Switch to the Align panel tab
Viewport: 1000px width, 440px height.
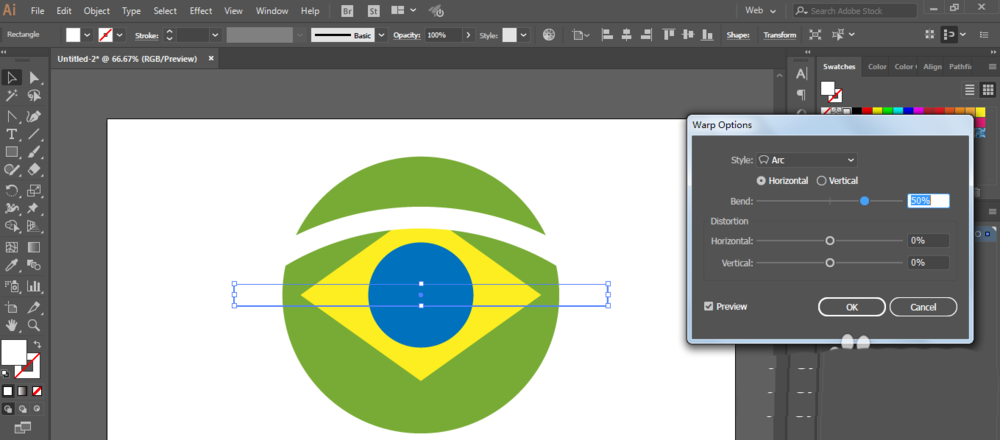tap(932, 67)
